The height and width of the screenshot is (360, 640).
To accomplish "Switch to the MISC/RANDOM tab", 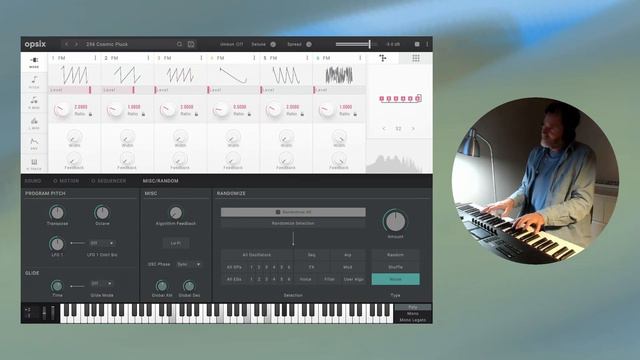I will point(160,181).
